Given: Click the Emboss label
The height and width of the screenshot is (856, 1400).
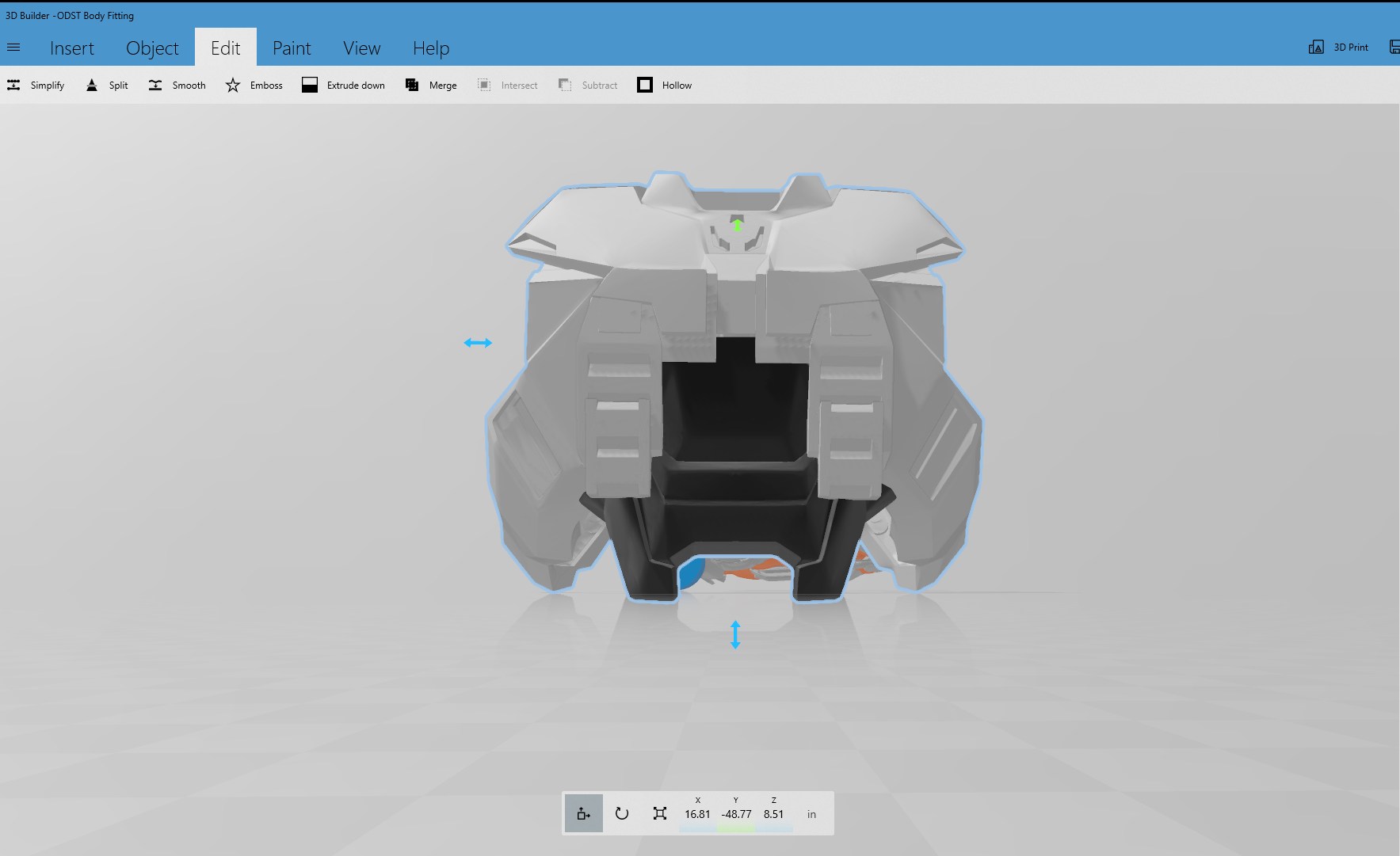Looking at the screenshot, I should click(x=266, y=86).
